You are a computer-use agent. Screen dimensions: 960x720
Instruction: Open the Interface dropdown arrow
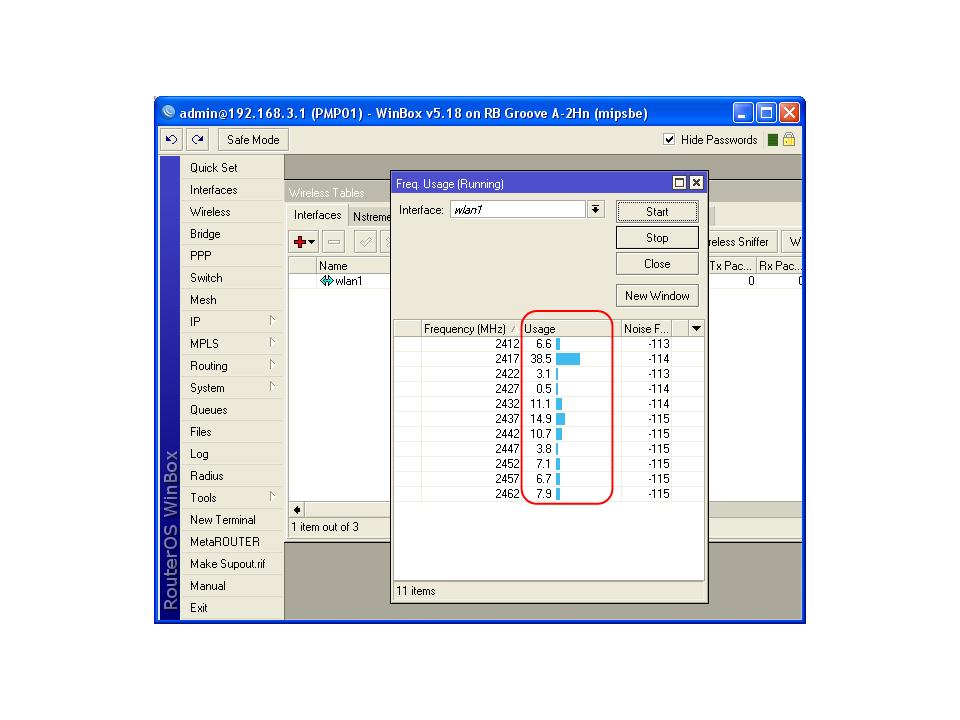click(595, 209)
